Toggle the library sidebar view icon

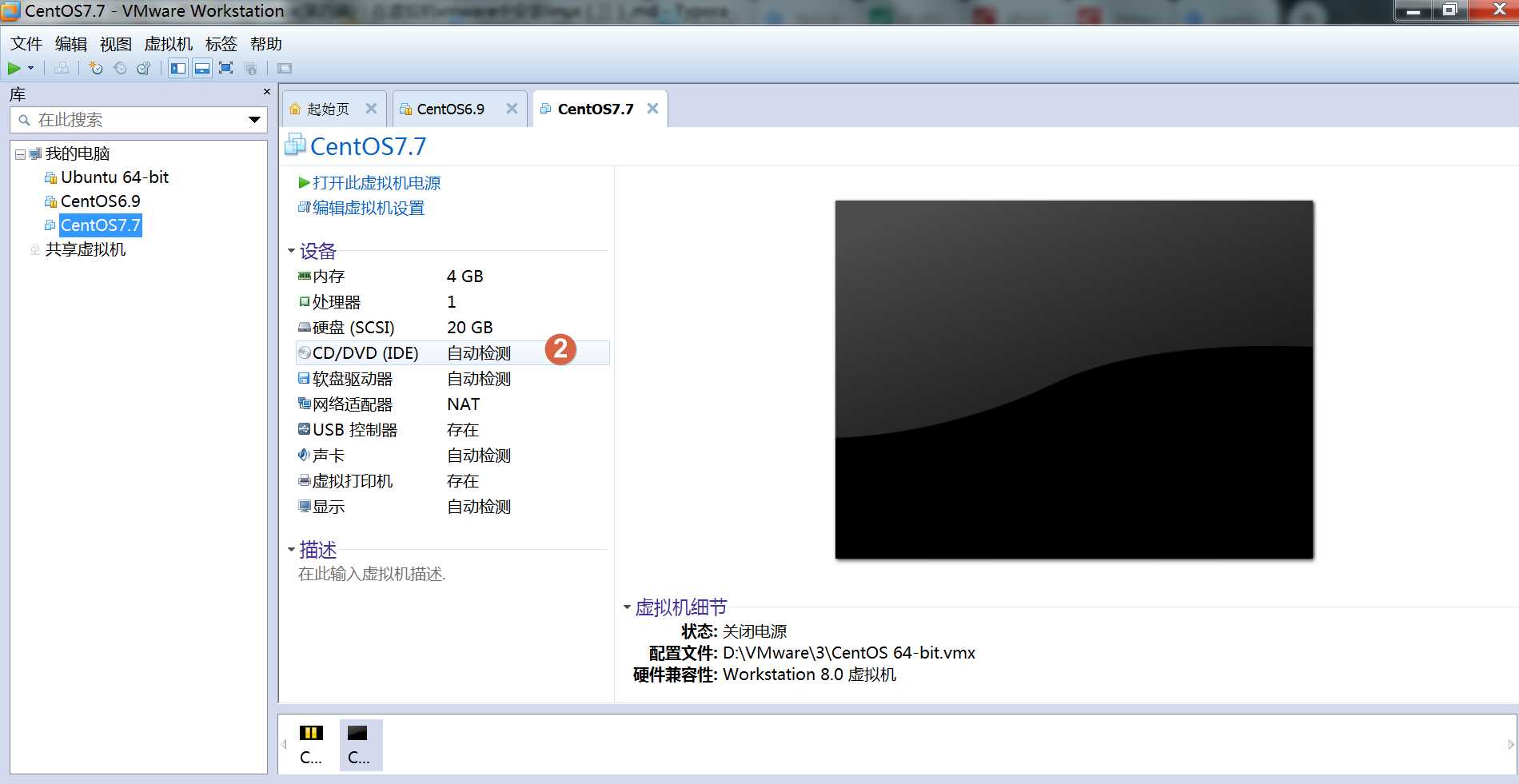click(x=178, y=69)
